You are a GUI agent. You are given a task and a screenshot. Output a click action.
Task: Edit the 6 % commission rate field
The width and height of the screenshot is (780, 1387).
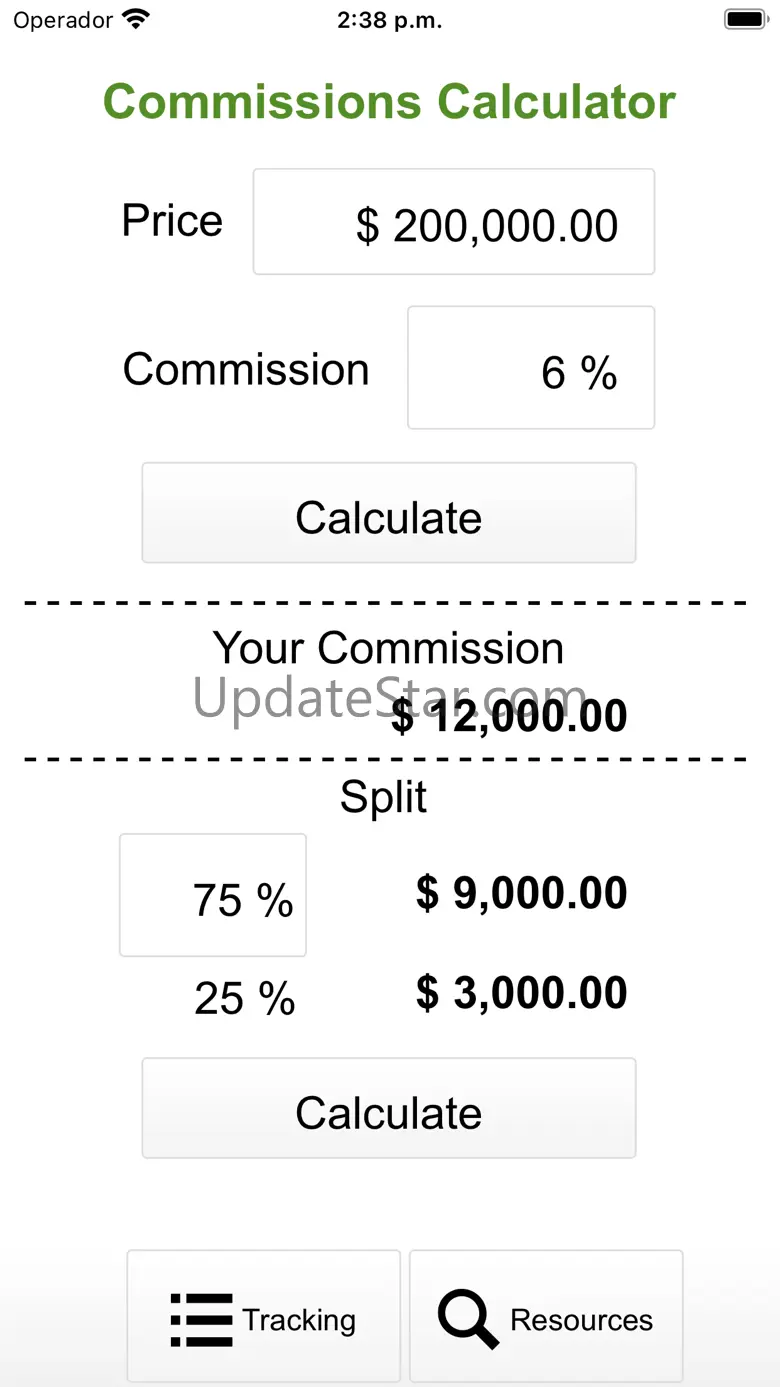(x=531, y=368)
